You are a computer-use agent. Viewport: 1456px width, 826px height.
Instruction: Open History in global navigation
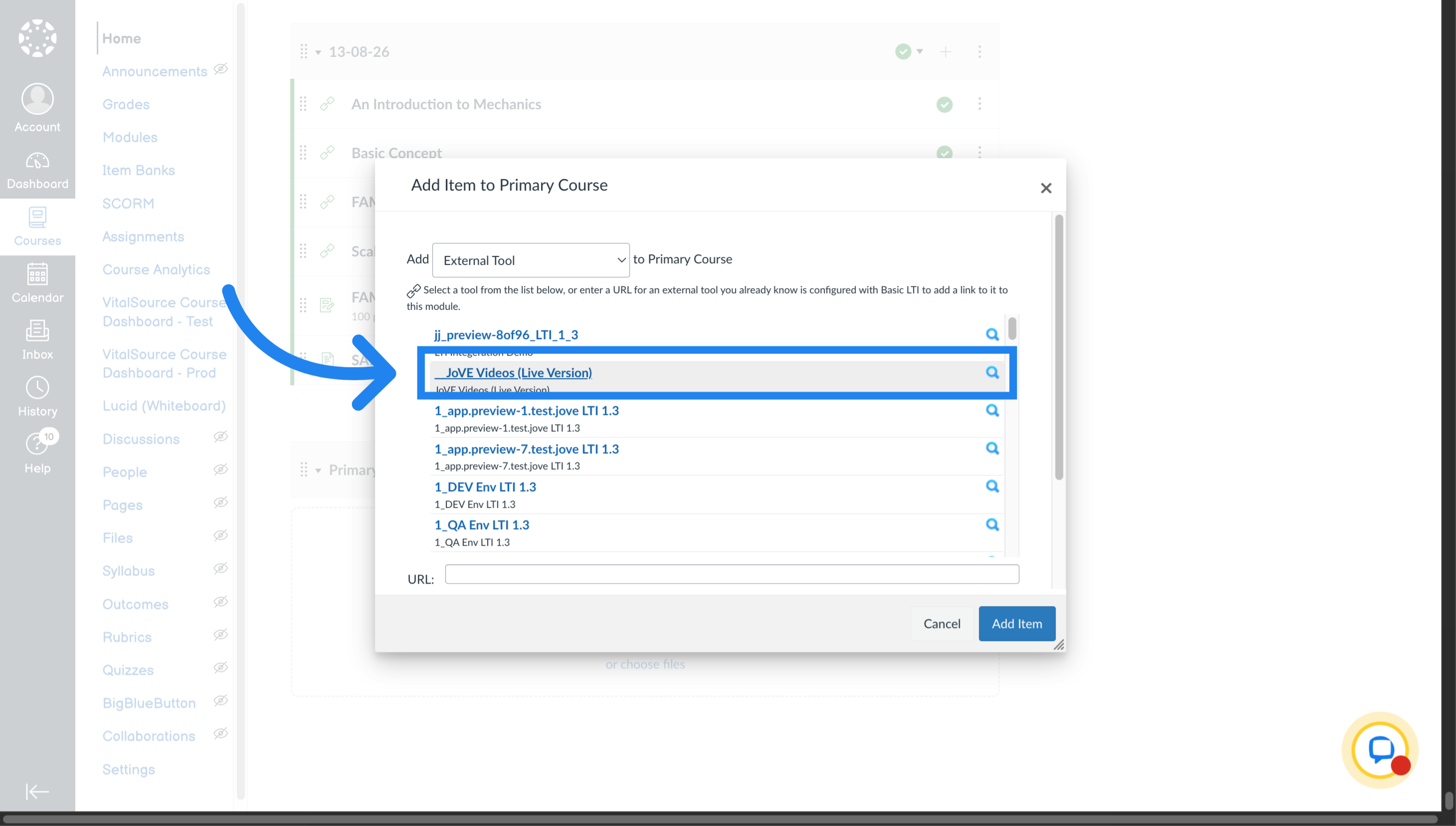(x=37, y=397)
